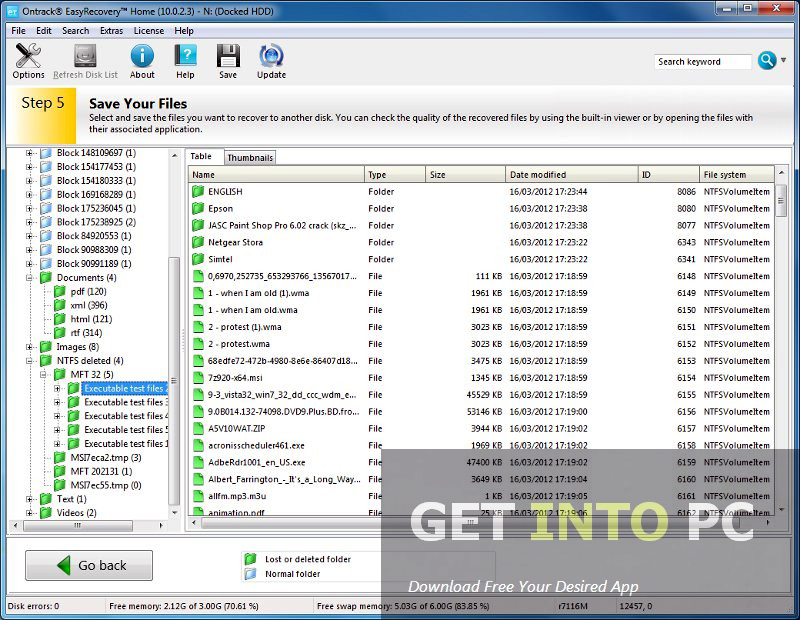Open the License menu

(149, 31)
